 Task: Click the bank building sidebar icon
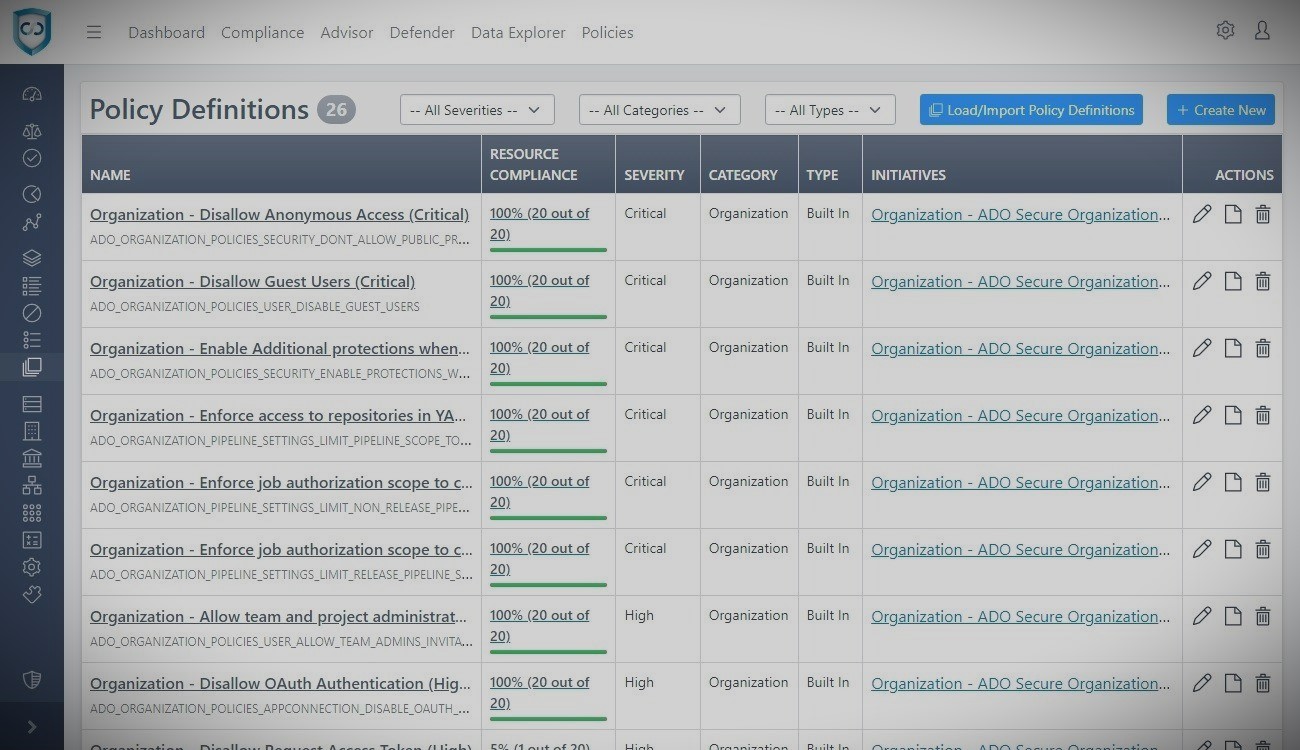pos(32,458)
